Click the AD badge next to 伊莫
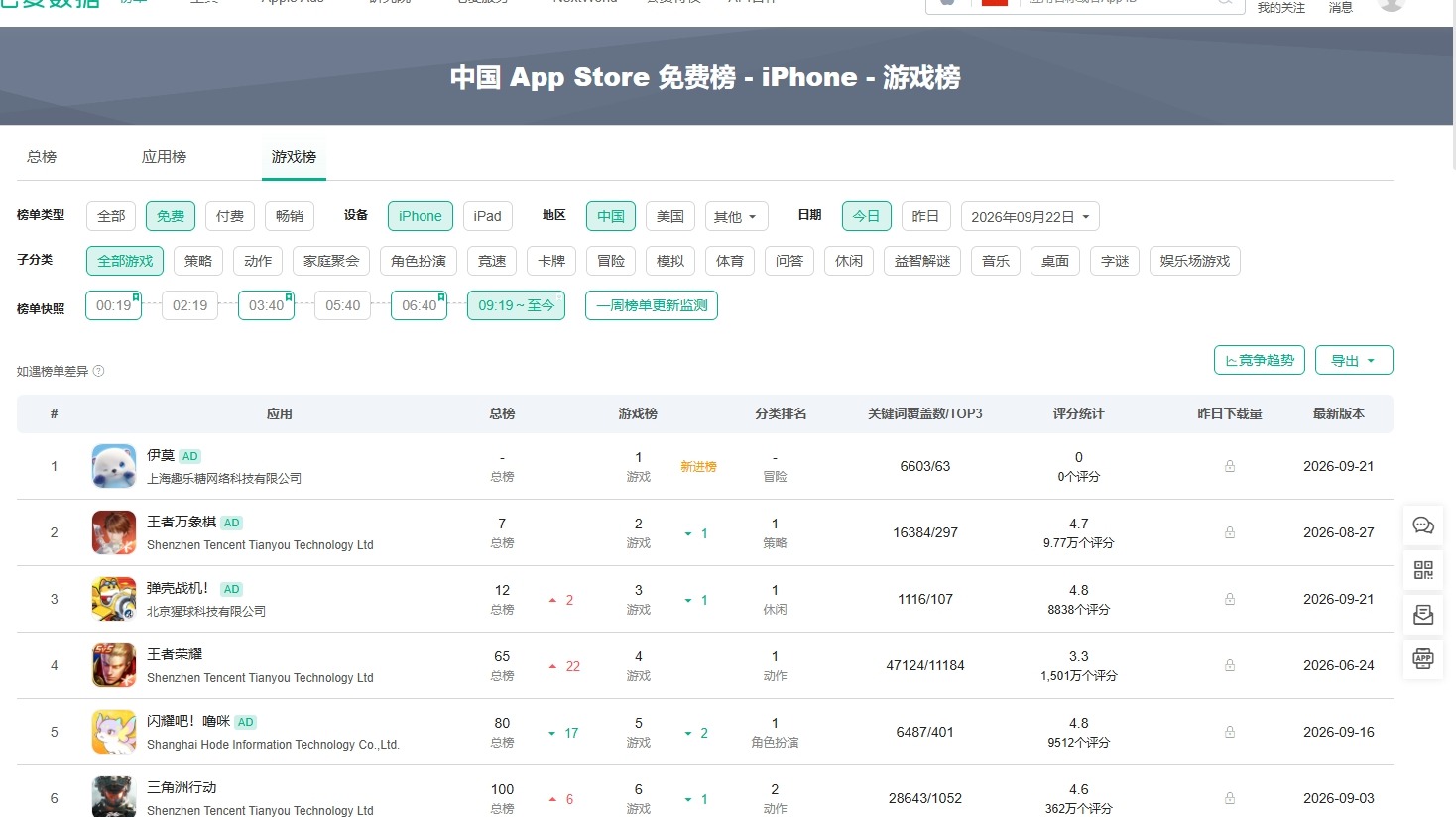 [190, 457]
